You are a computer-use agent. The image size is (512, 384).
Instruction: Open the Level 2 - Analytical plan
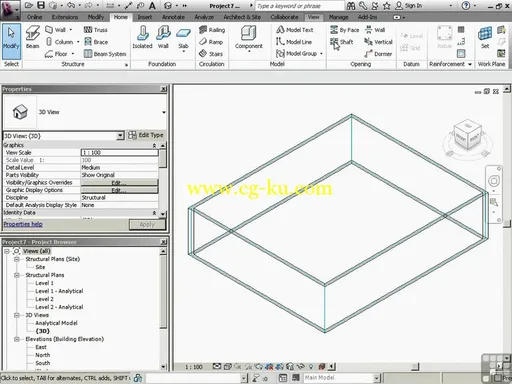click(59, 307)
